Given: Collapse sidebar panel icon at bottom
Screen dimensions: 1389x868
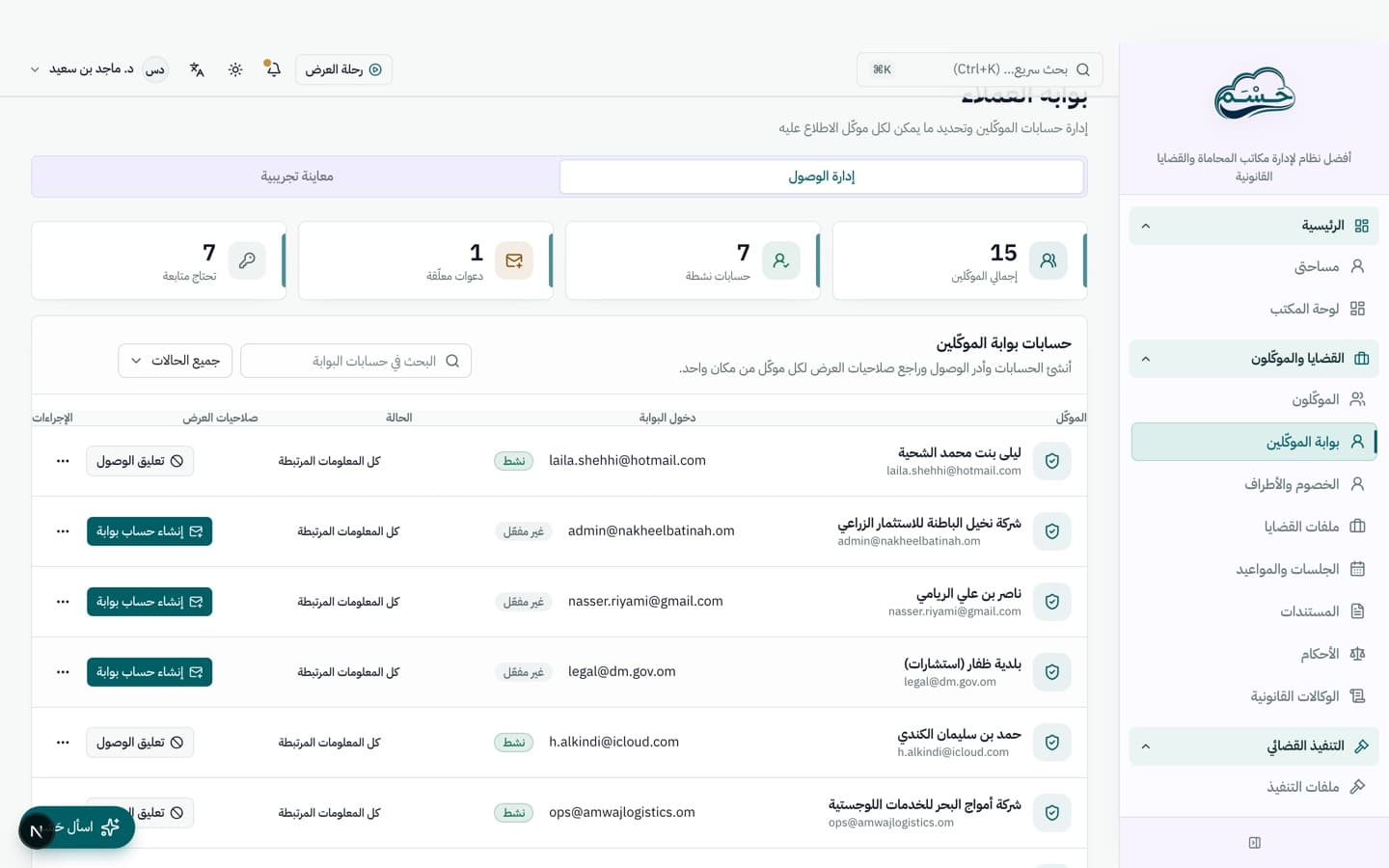Looking at the screenshot, I should coord(1254,843).
